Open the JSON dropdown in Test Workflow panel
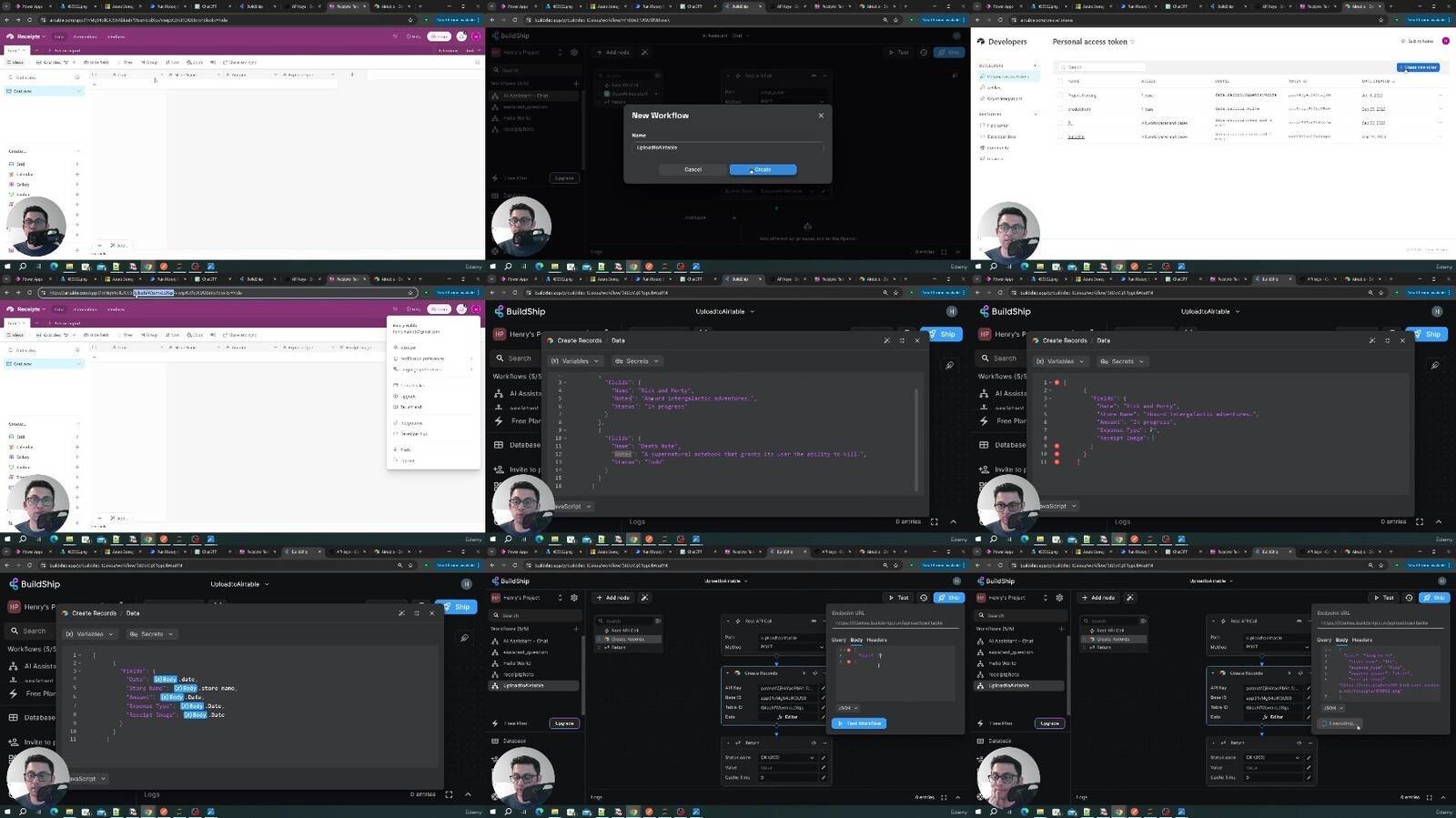 (x=847, y=708)
